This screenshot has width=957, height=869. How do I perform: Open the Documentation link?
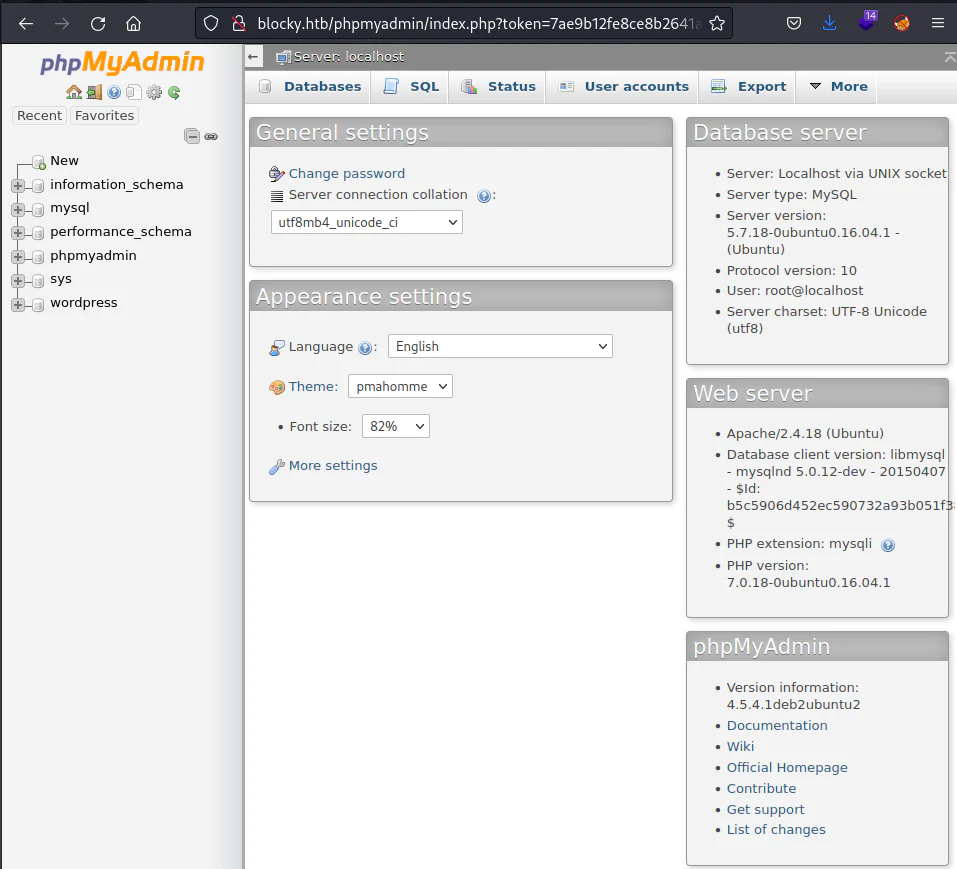777,726
